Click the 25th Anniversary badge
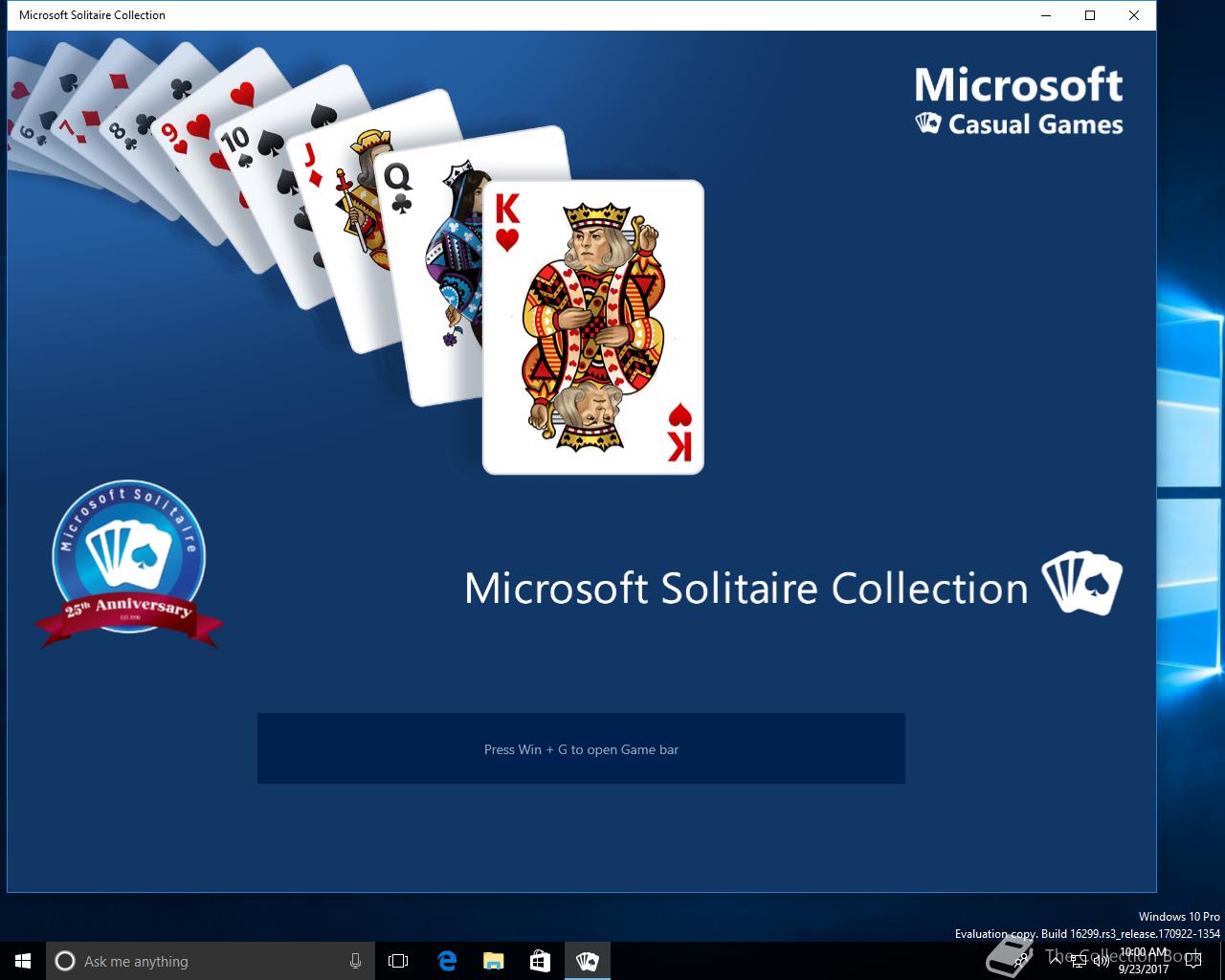 129,565
